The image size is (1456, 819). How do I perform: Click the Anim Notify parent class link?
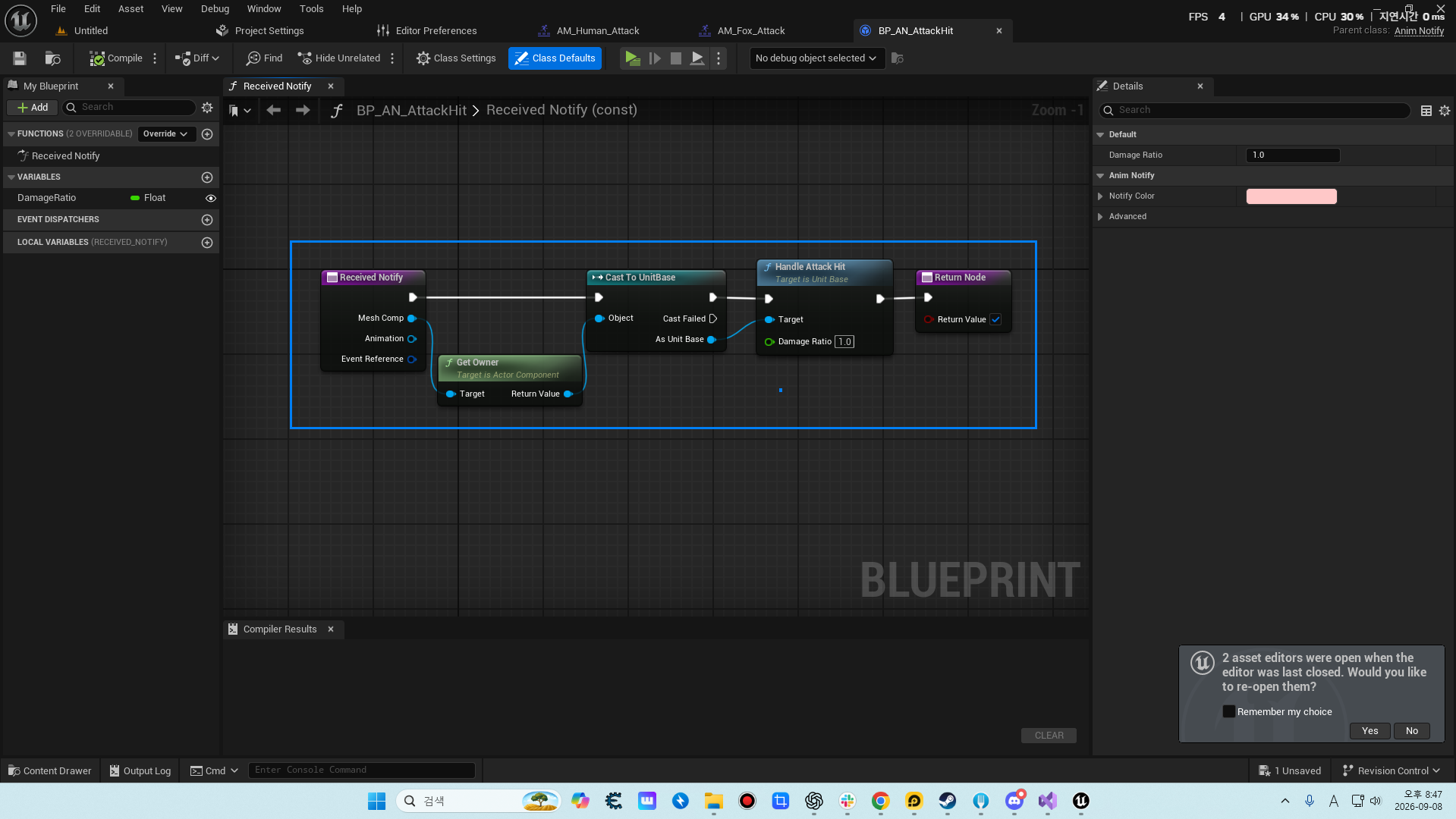[1419, 31]
